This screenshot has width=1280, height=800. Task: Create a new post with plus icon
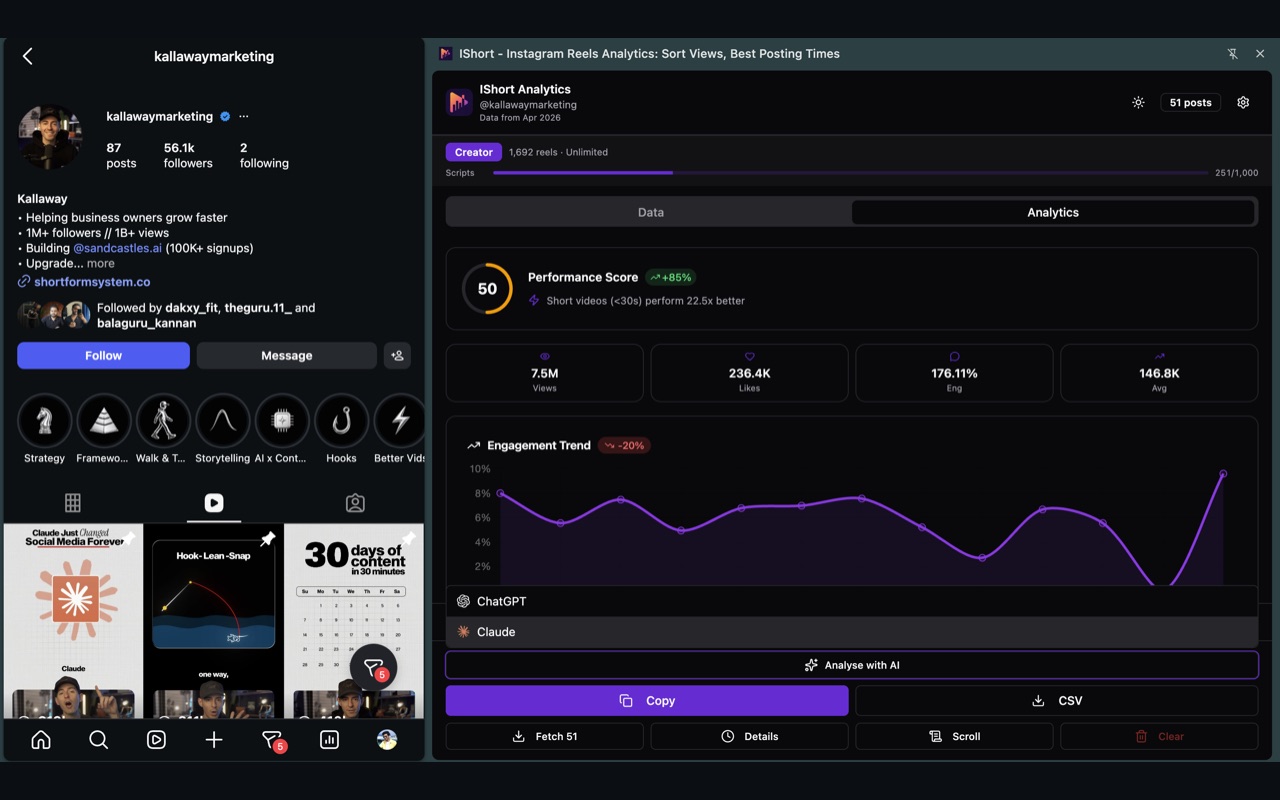pyautogui.click(x=214, y=740)
